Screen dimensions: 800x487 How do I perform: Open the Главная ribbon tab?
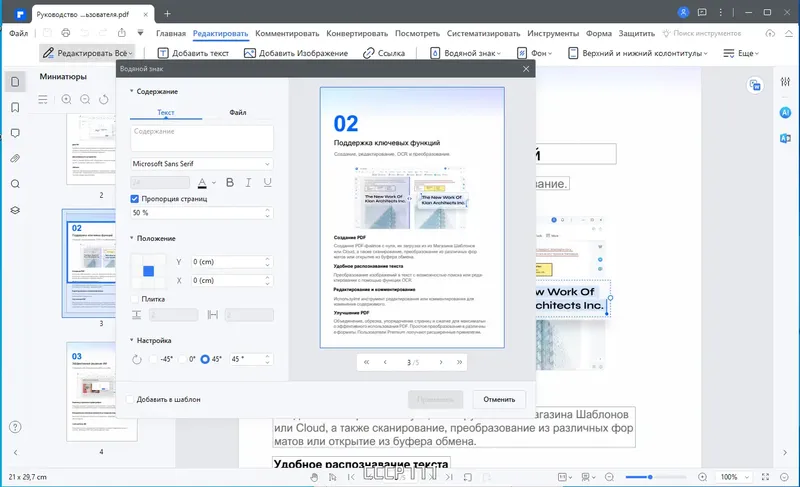coord(171,34)
